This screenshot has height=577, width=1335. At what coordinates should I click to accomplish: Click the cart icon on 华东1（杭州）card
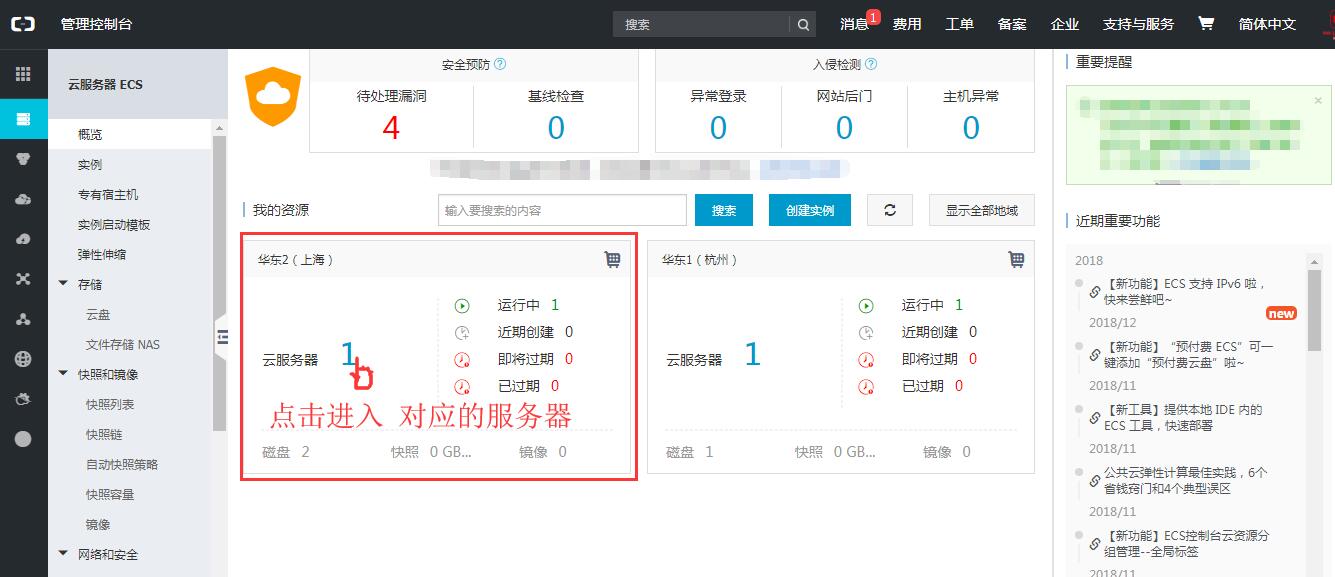[x=1017, y=260]
